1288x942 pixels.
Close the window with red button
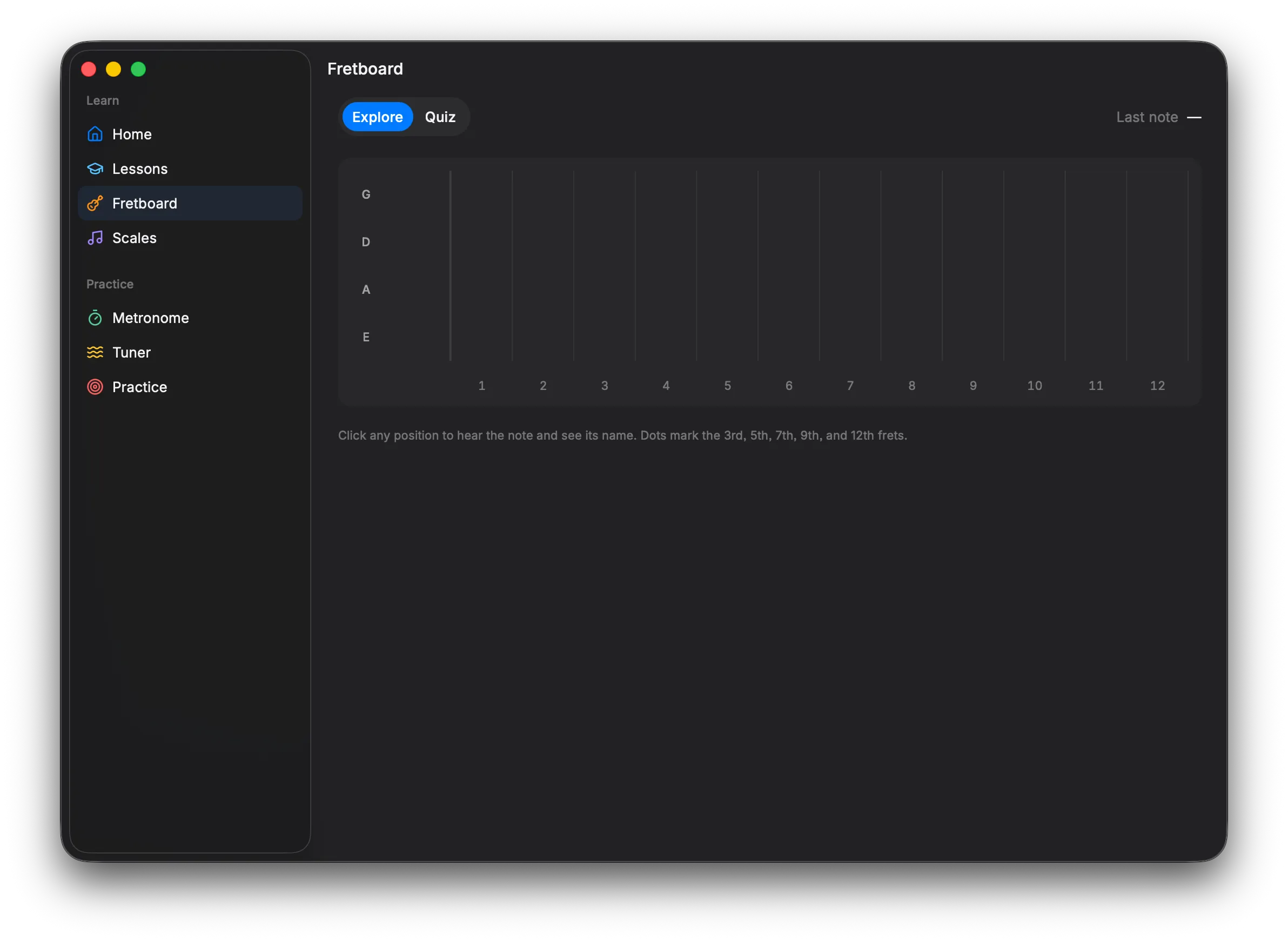[89, 70]
